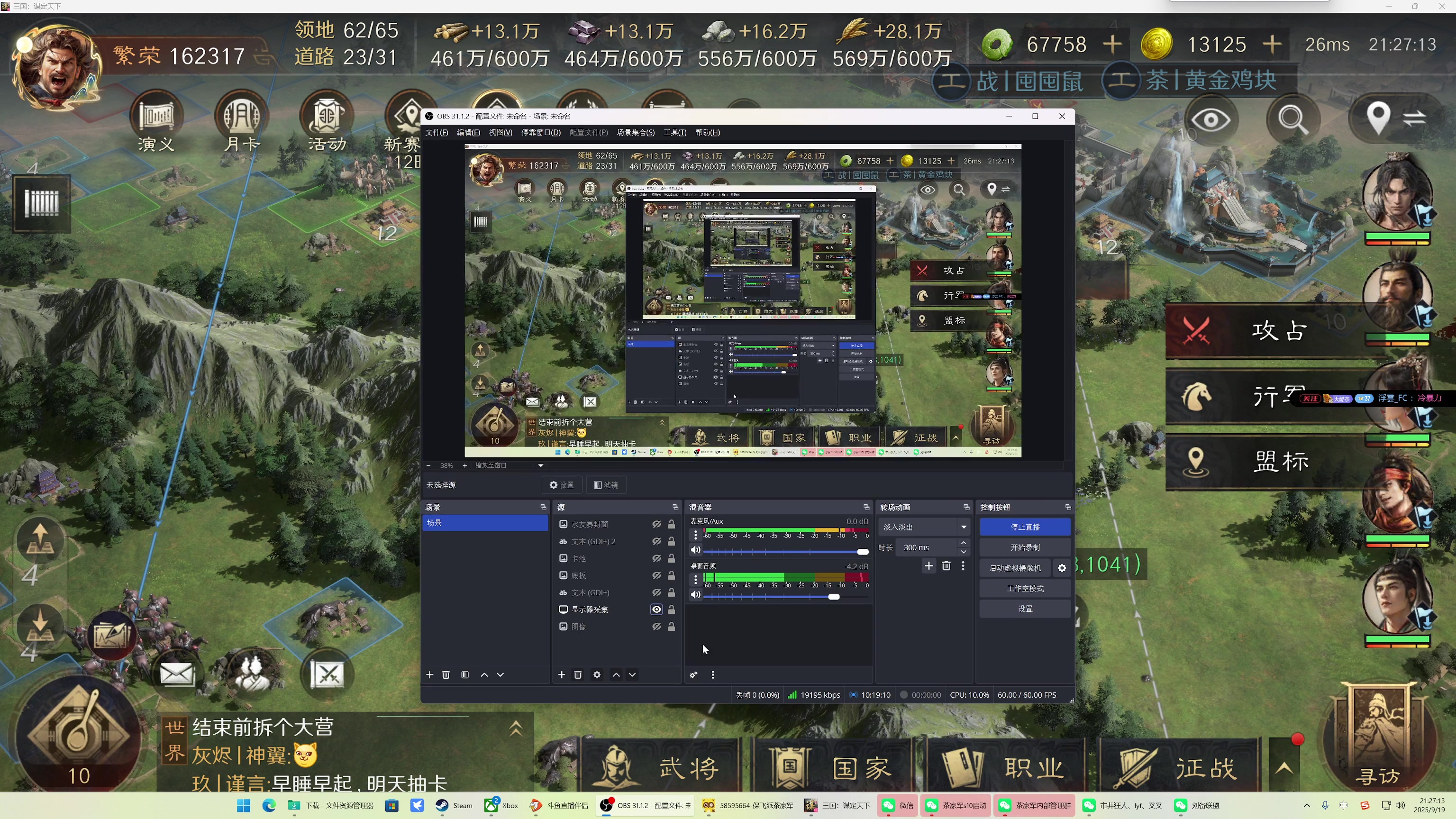This screenshot has width=1456, height=819.
Task: Open the 帮助(H) menu
Action: pyautogui.click(x=707, y=132)
